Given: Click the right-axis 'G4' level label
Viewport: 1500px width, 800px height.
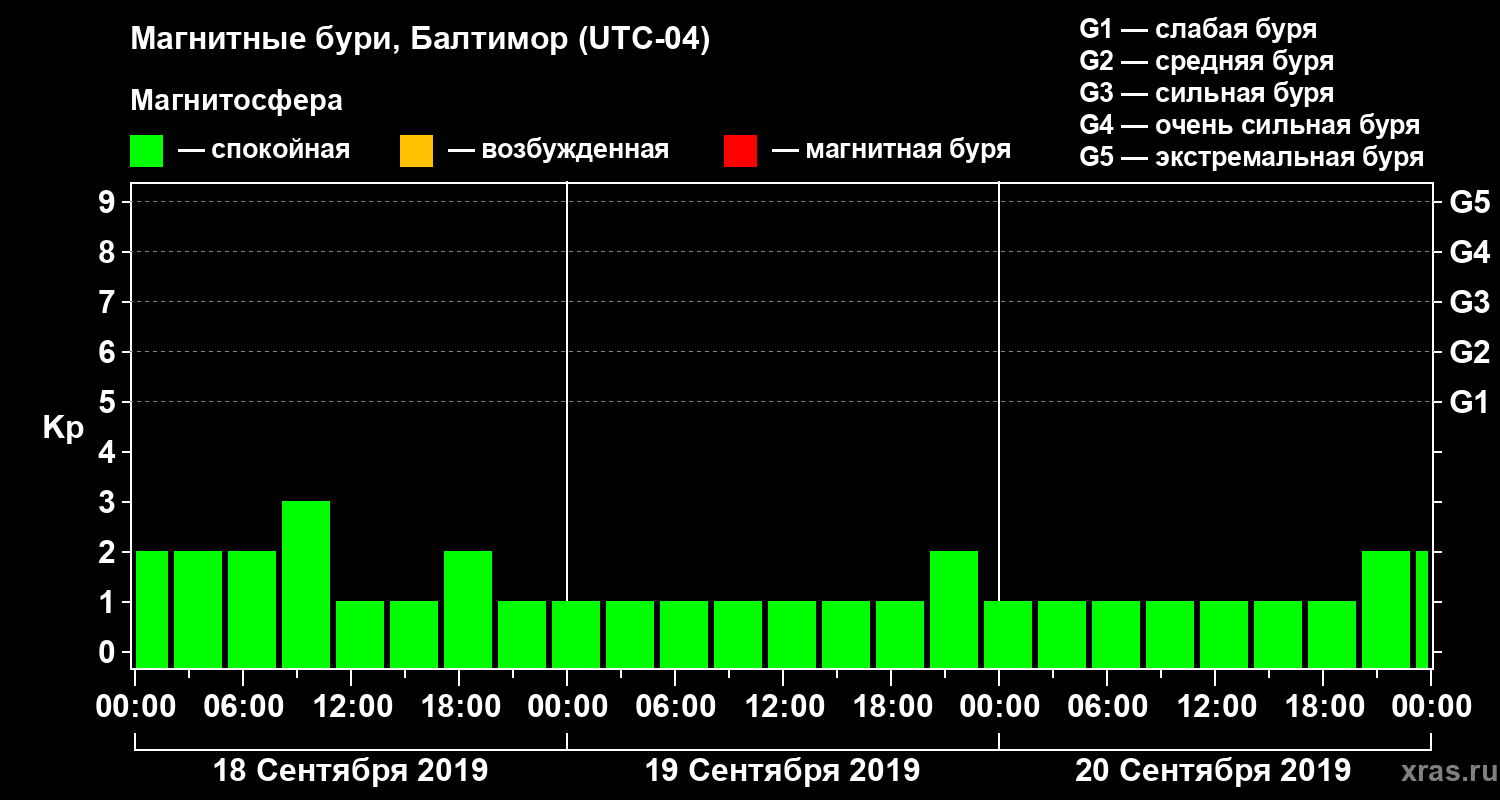Looking at the screenshot, I should [1469, 252].
